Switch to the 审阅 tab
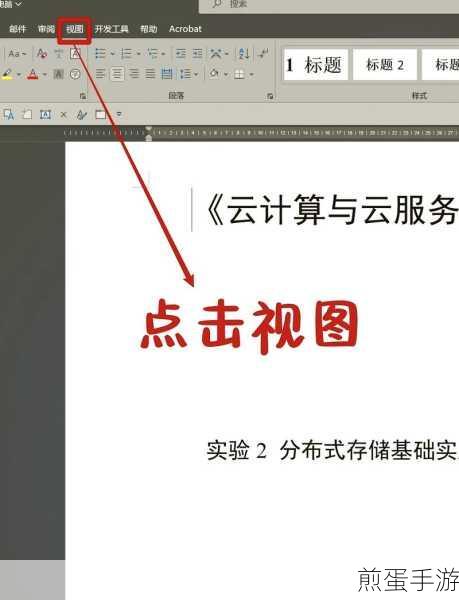 click(x=46, y=29)
